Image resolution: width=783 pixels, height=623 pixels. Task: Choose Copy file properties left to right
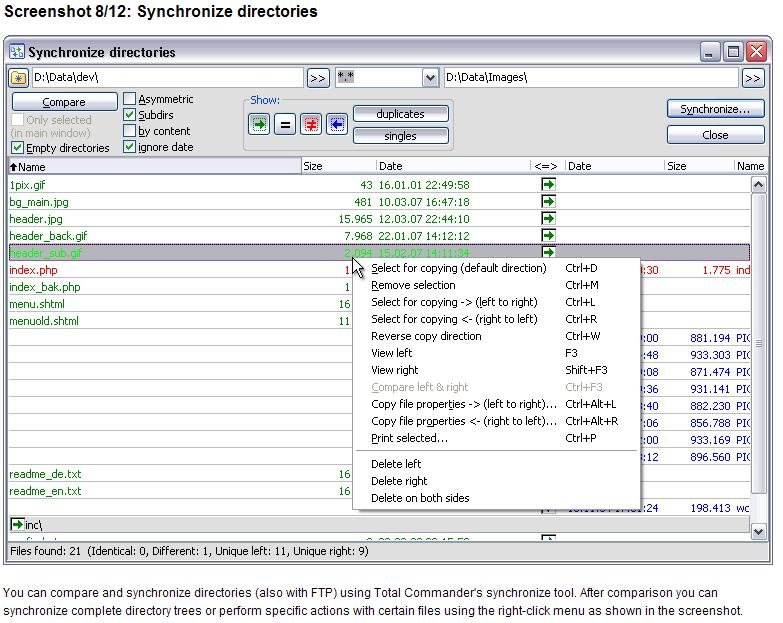coord(496,404)
